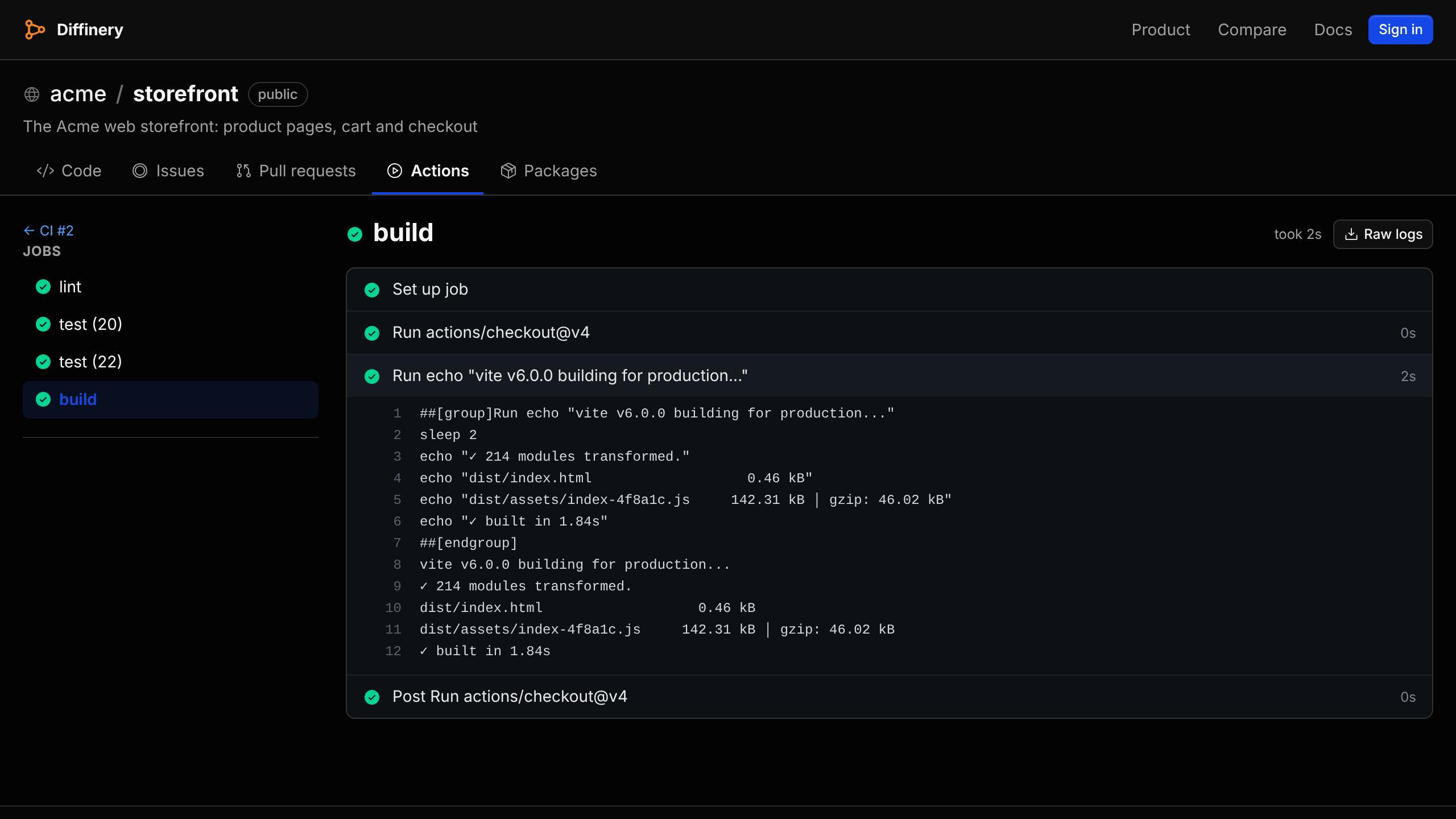Click log line 11 dist/assets/index-4f8a1c.js
The image size is (1456, 819).
click(657, 630)
